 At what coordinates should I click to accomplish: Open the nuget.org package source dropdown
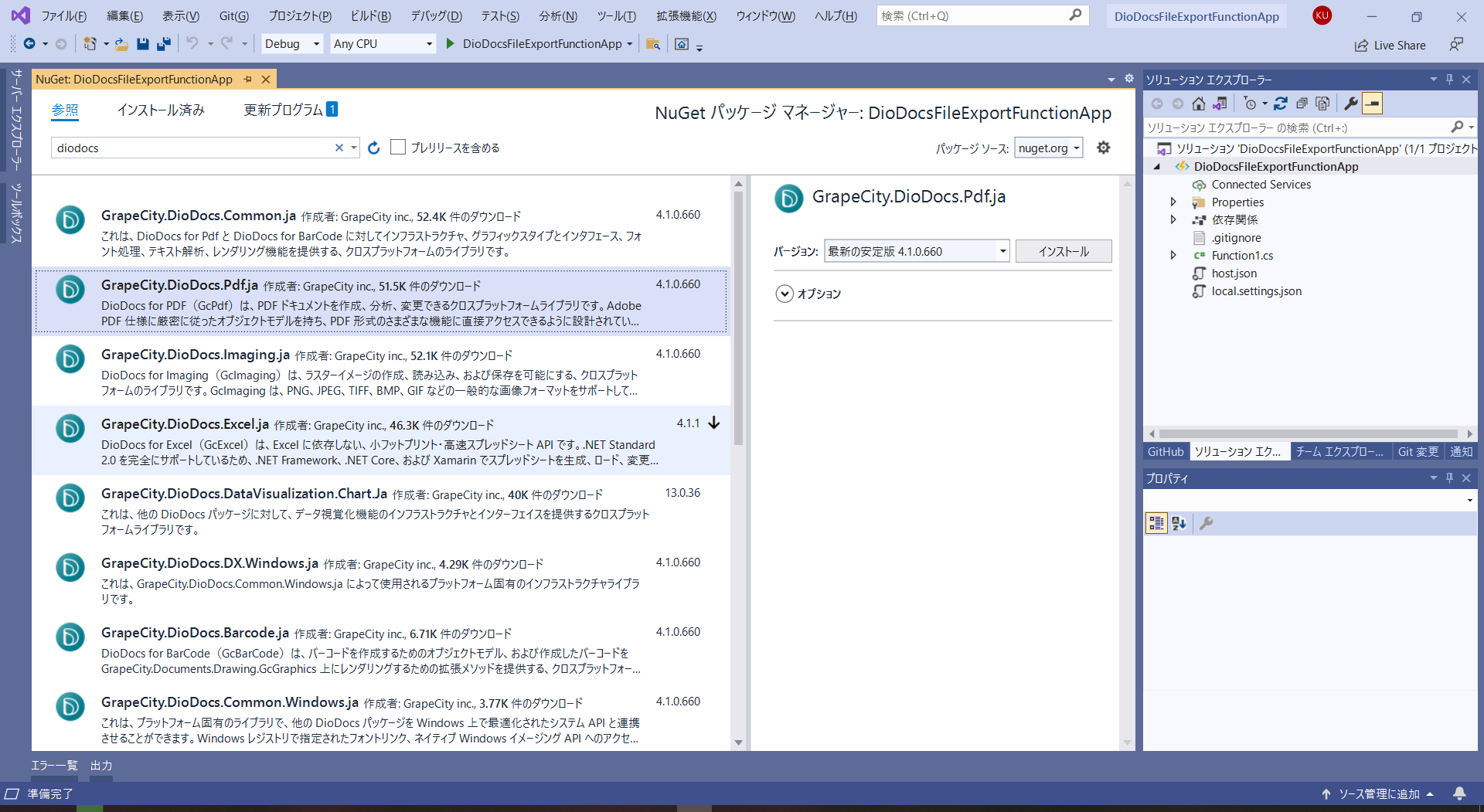coord(1049,148)
